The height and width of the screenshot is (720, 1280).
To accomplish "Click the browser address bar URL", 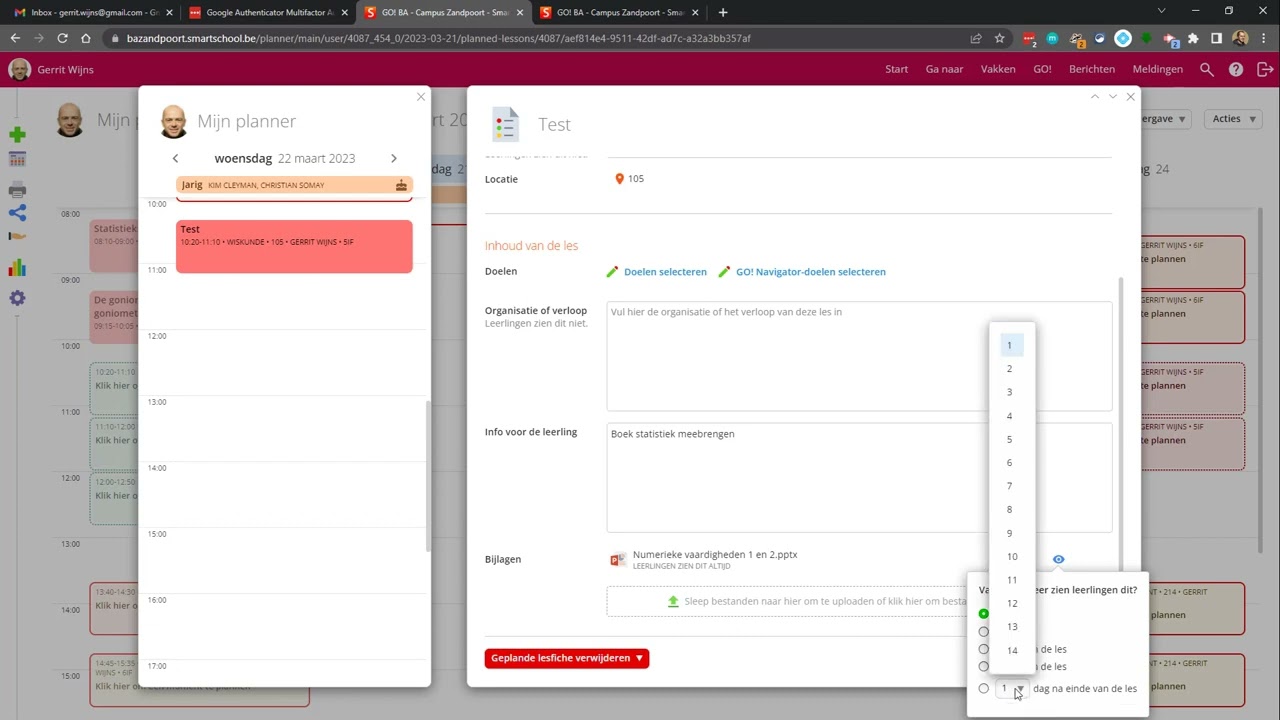I will point(439,38).
